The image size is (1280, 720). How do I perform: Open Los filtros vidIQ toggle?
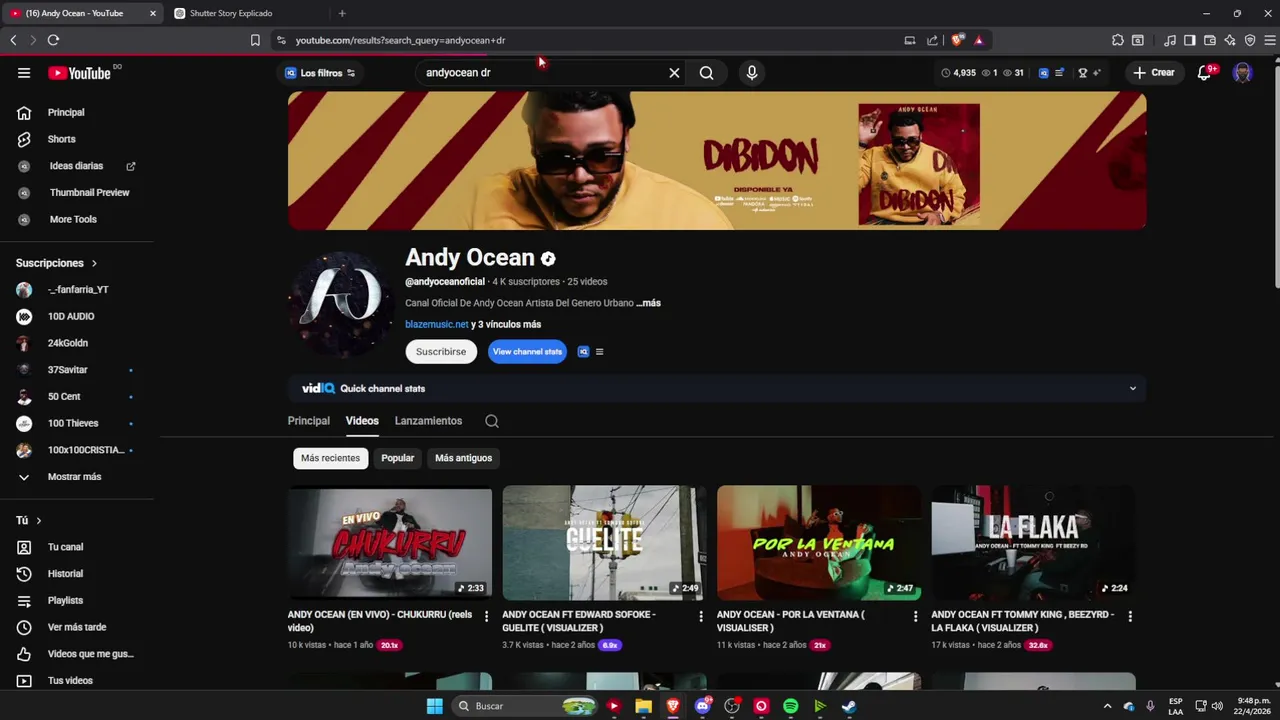[320, 73]
